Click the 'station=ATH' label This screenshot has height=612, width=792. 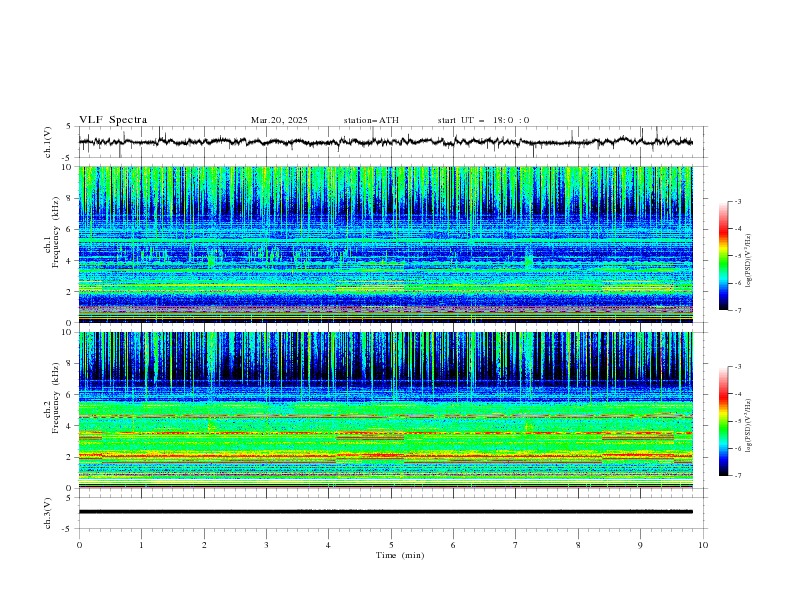pyautogui.click(x=371, y=120)
